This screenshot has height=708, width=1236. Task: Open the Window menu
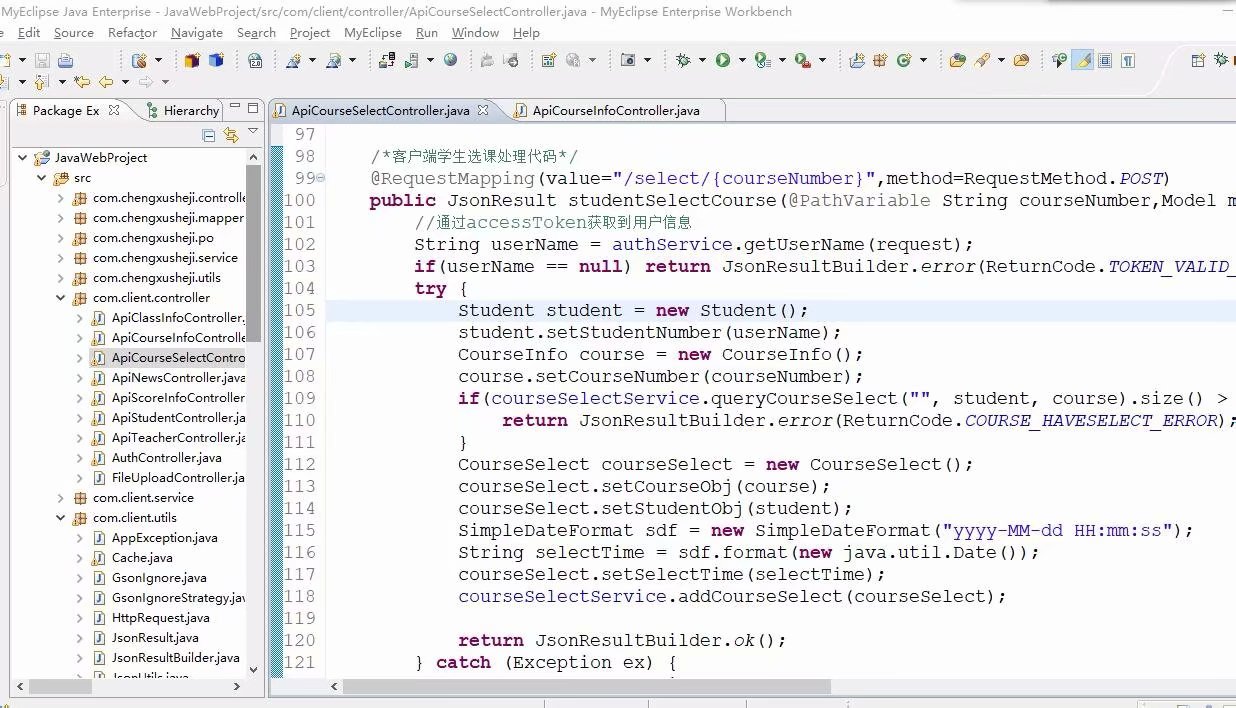point(475,32)
